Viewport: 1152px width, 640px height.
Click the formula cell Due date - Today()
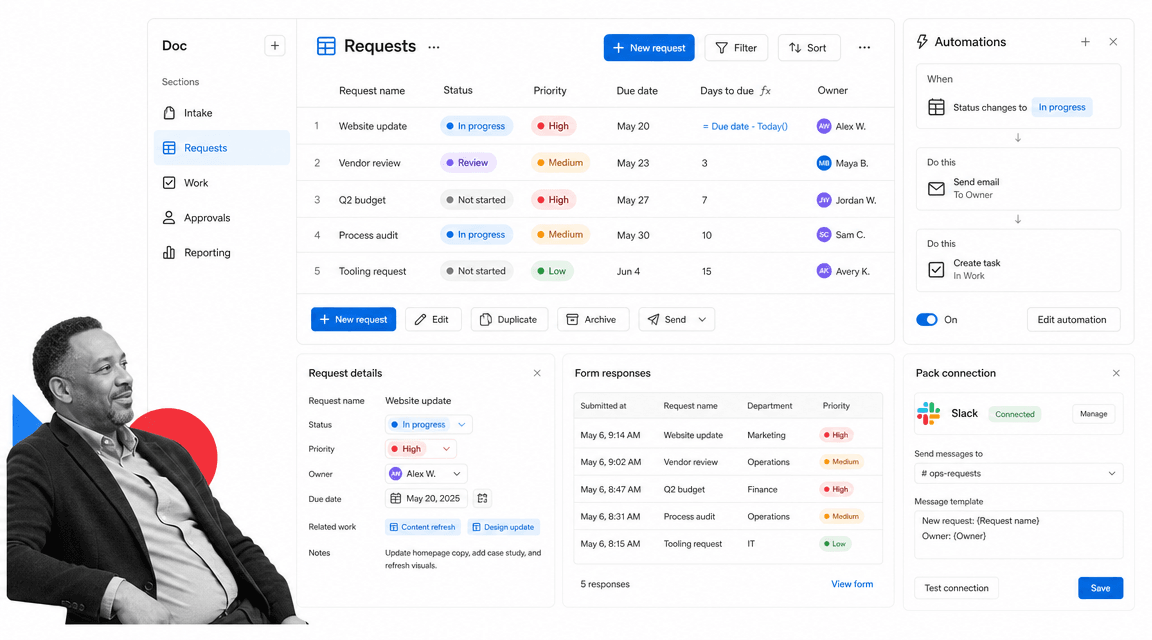tap(745, 126)
